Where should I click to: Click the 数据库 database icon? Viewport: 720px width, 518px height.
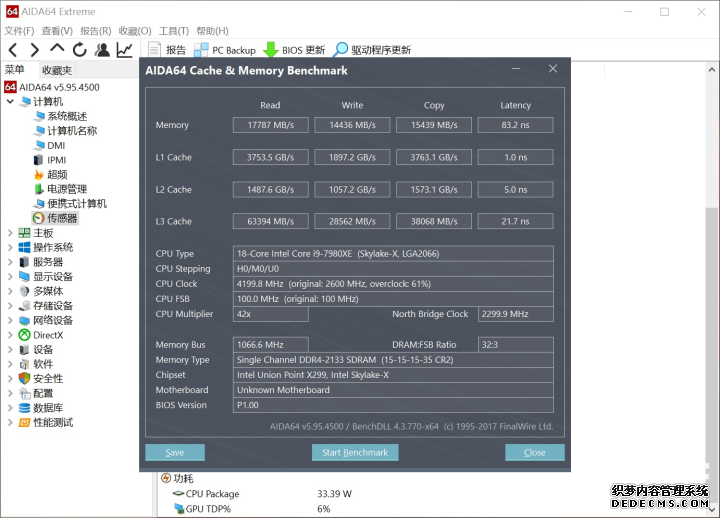click(24, 408)
